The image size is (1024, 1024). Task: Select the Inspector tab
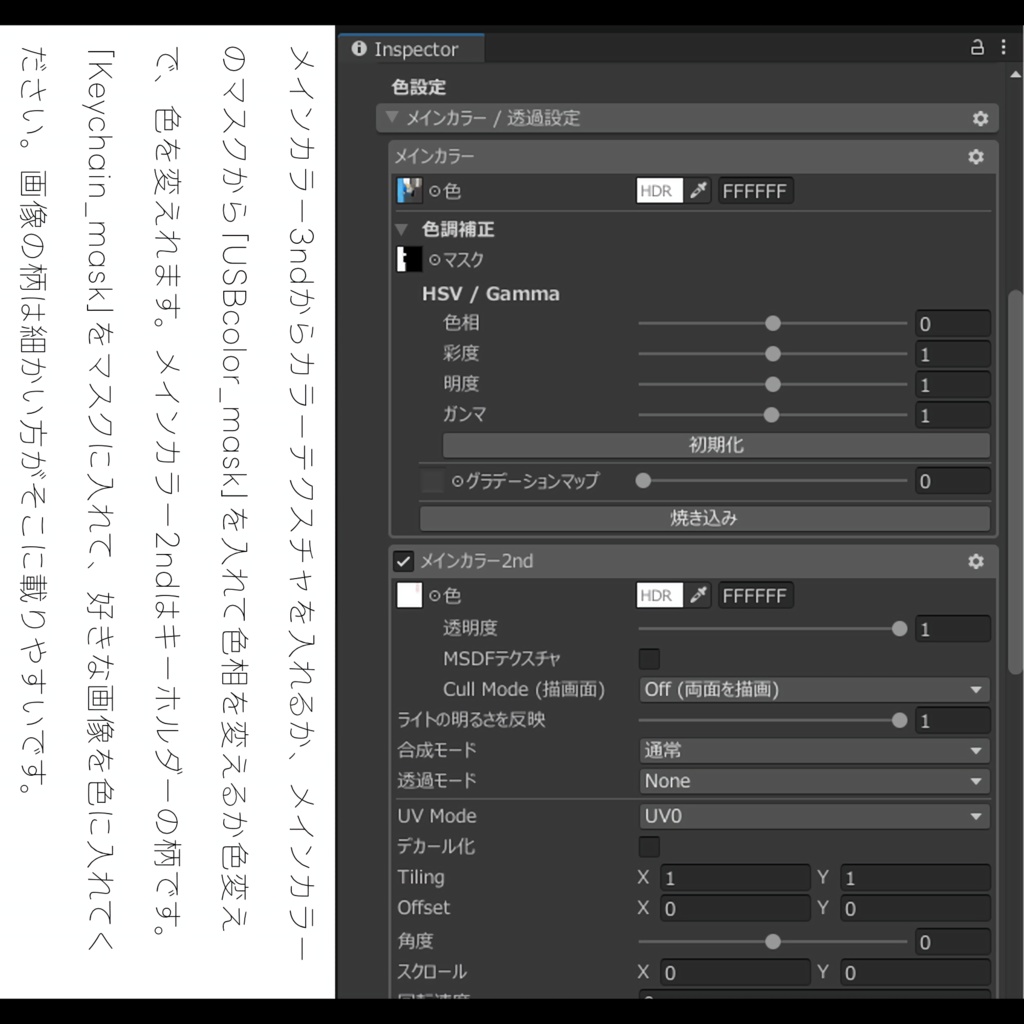410,47
